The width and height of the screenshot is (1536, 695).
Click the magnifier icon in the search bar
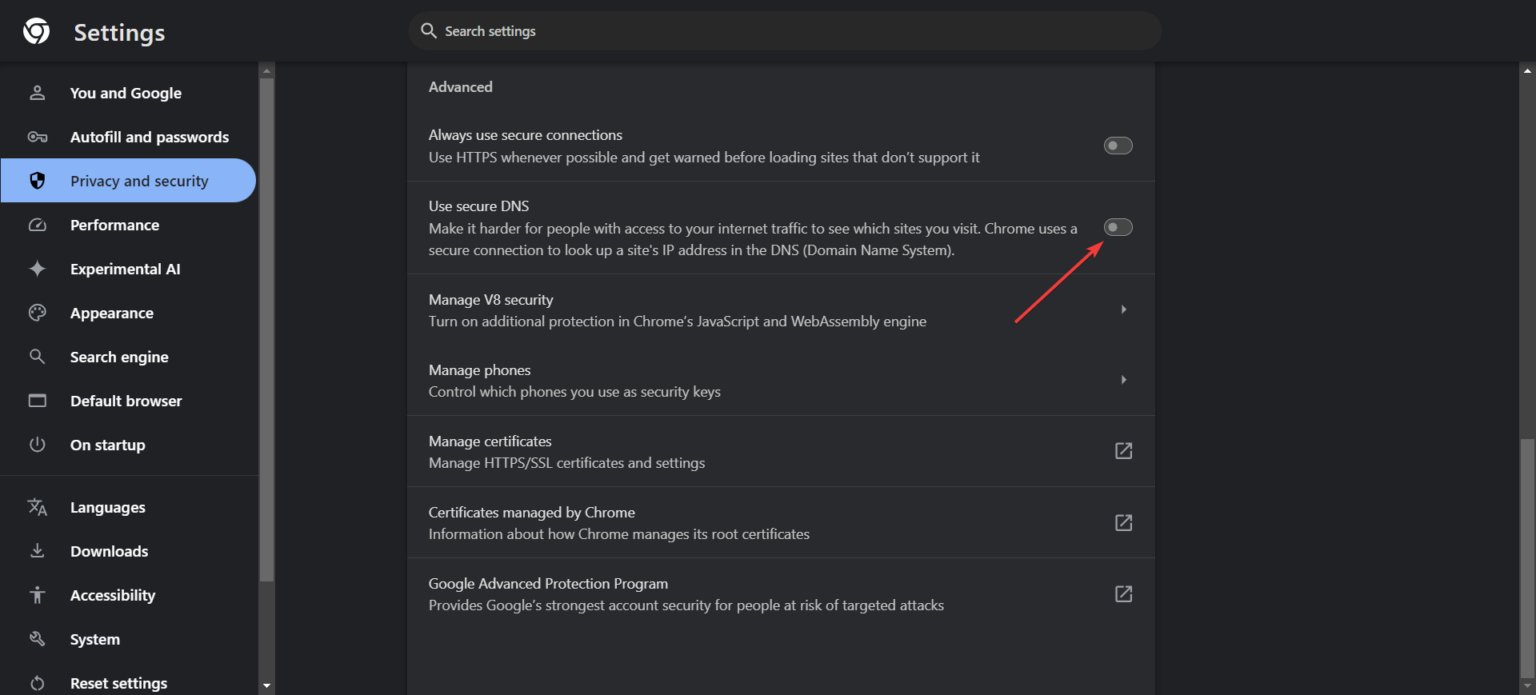pos(429,31)
